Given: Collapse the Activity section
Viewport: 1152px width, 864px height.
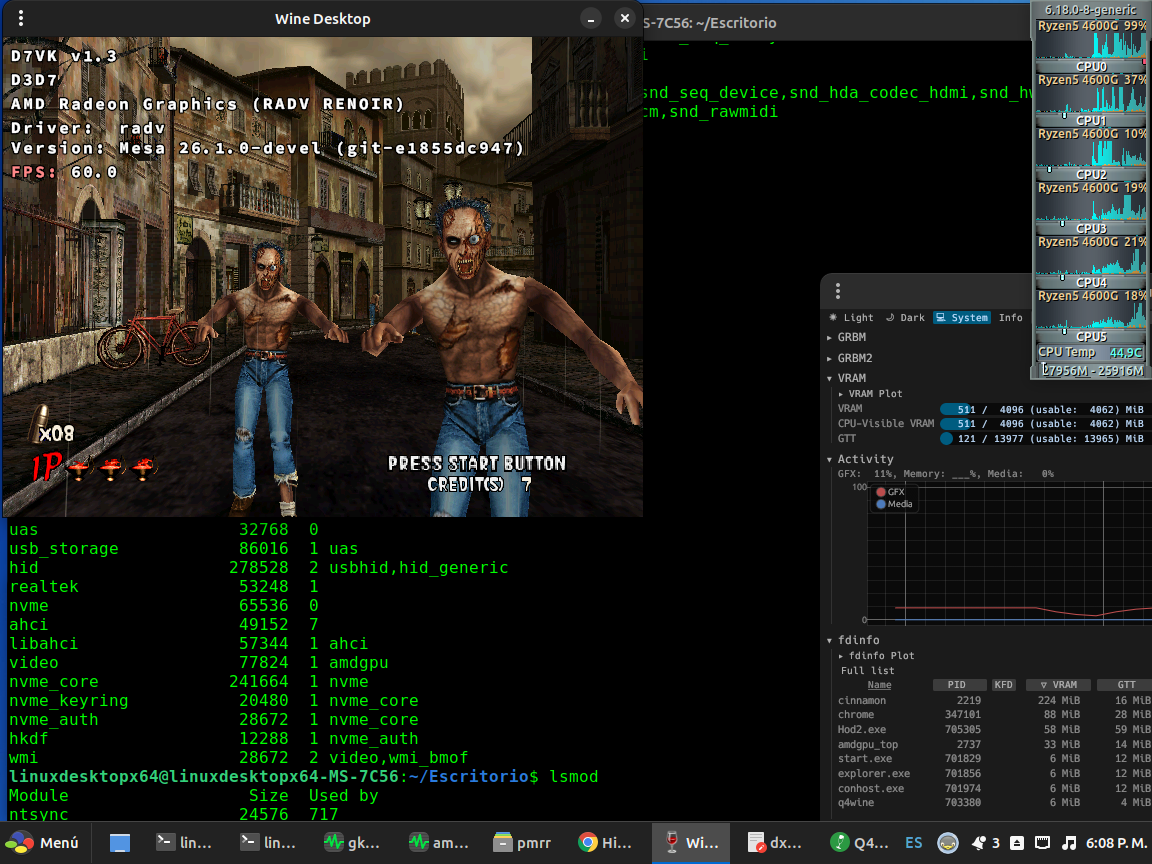Looking at the screenshot, I should [860, 459].
